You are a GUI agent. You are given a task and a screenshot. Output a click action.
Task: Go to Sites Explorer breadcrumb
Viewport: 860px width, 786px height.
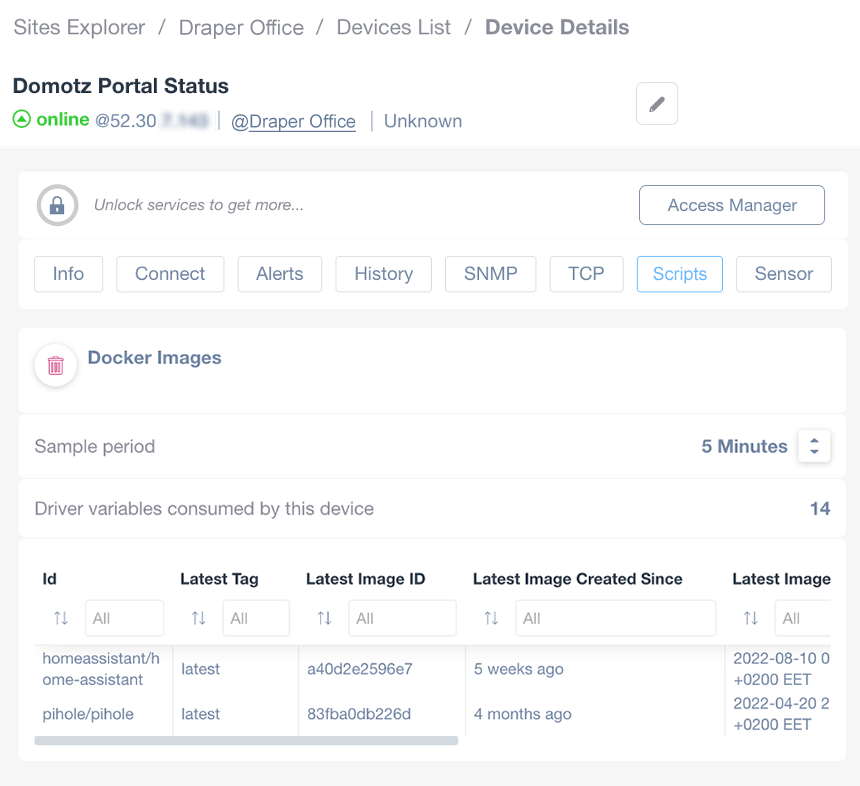click(80, 27)
